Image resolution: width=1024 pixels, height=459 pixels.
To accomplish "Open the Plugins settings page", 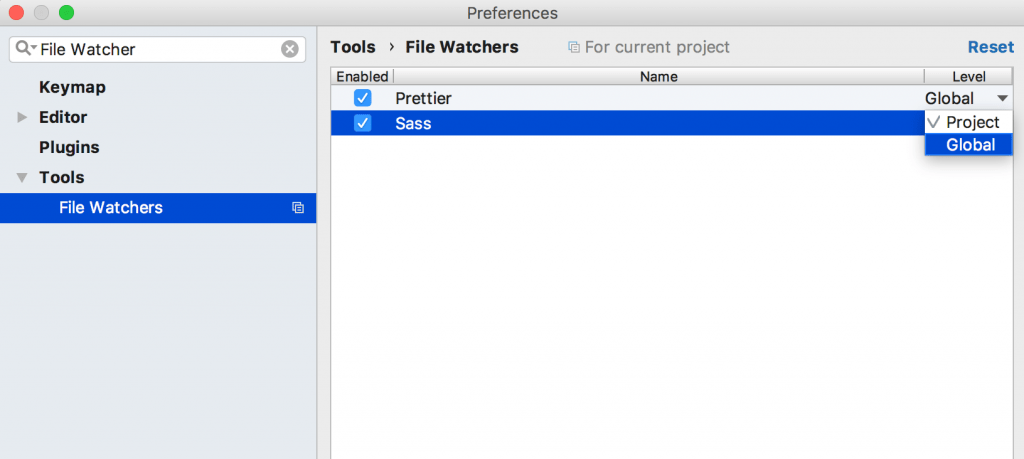I will [x=69, y=148].
